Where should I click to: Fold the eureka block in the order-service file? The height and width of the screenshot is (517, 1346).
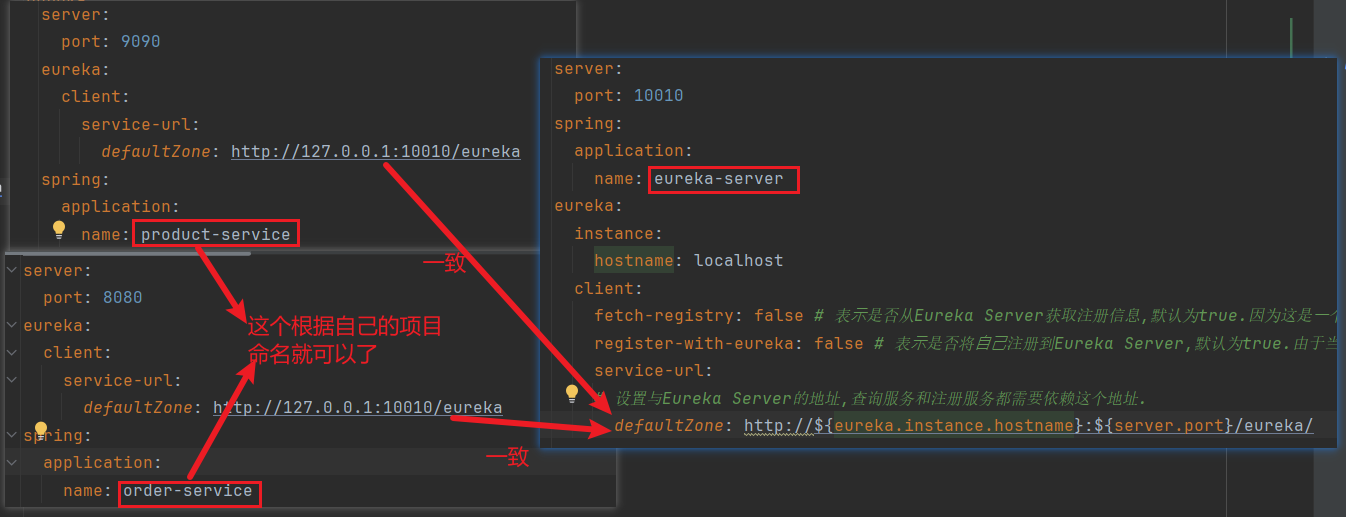pos(11,325)
